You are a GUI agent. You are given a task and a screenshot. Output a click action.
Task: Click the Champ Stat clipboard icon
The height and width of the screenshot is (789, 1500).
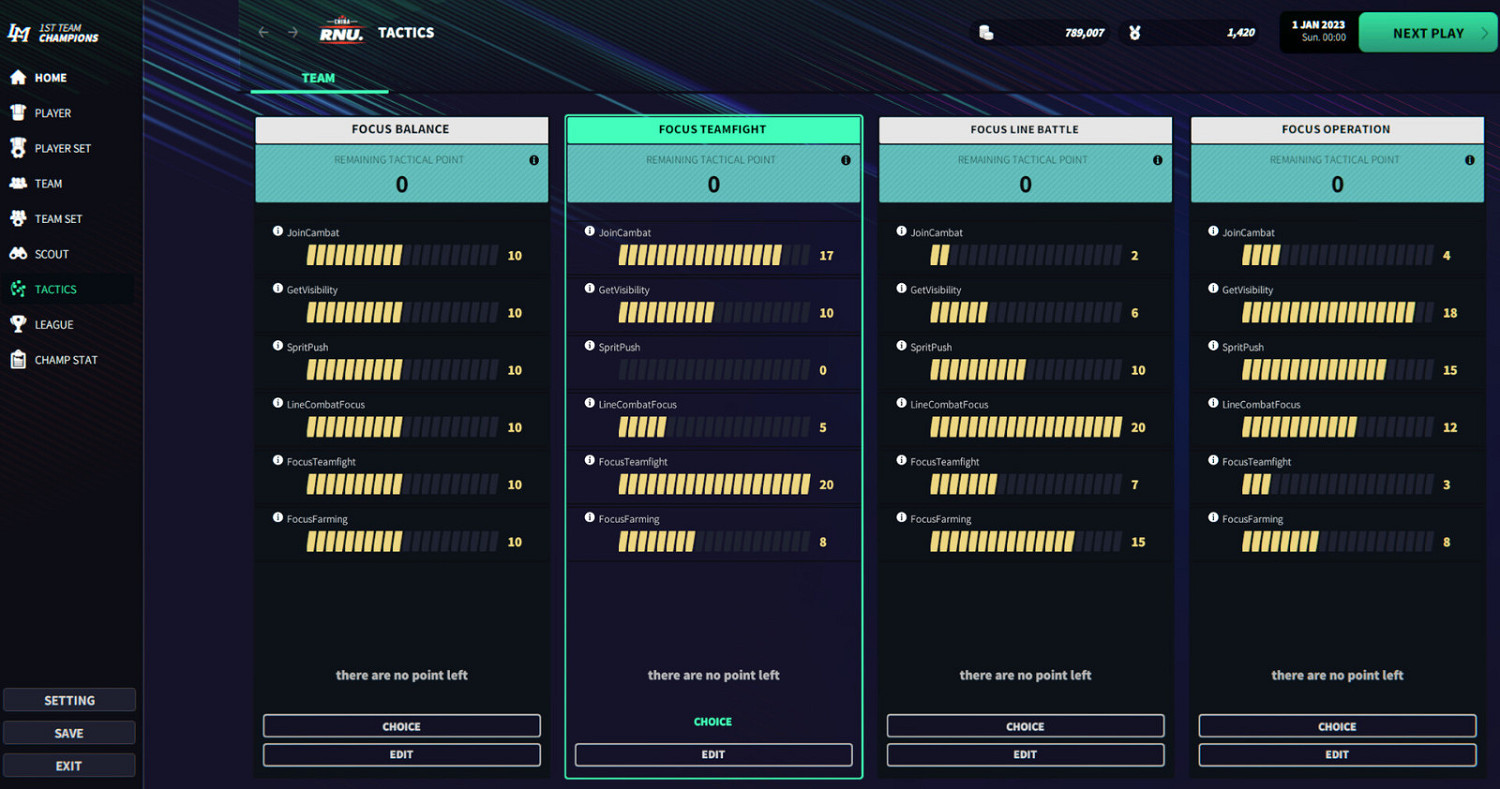(17, 360)
